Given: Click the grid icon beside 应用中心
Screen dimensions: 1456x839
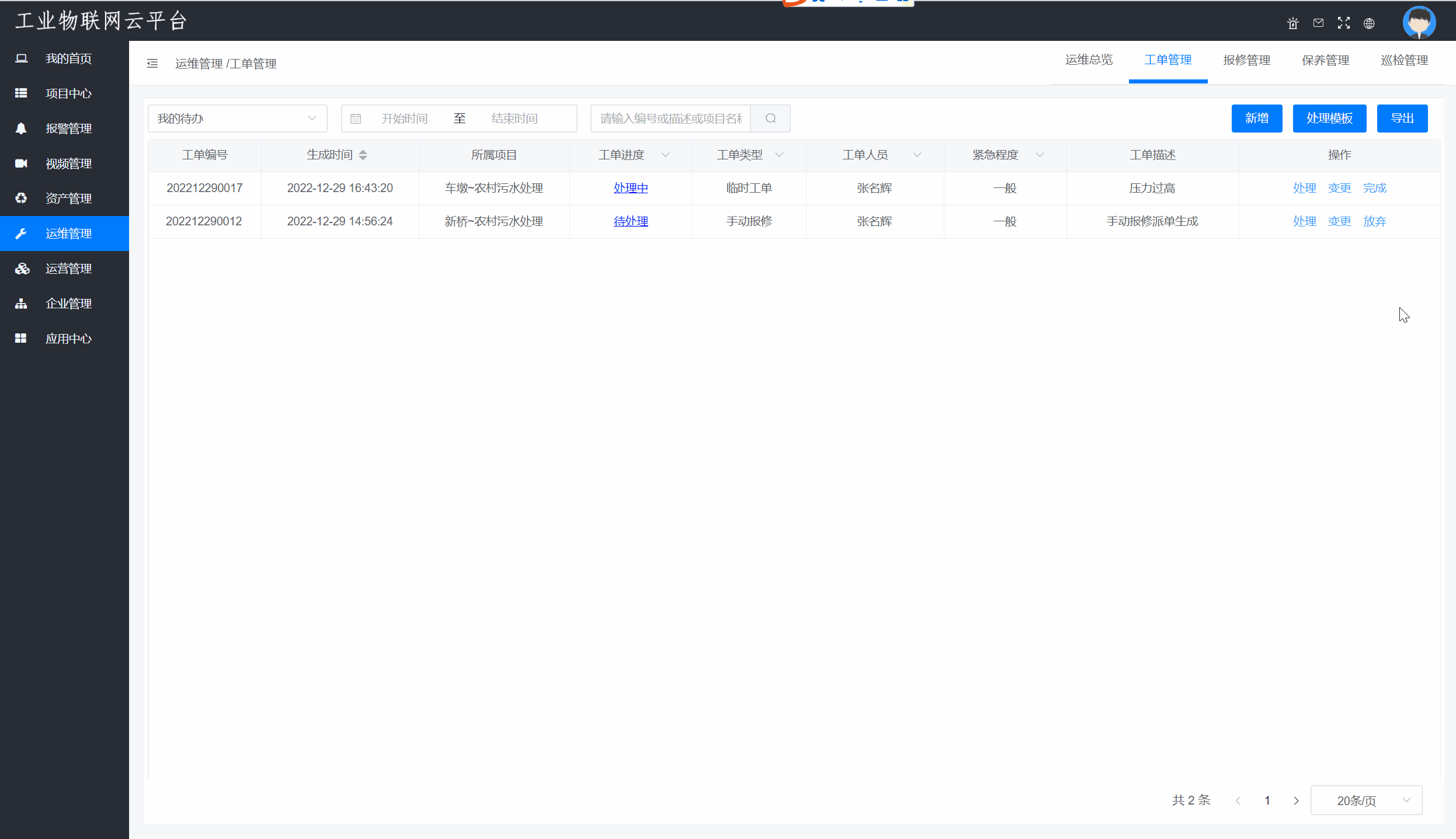Looking at the screenshot, I should tap(21, 339).
